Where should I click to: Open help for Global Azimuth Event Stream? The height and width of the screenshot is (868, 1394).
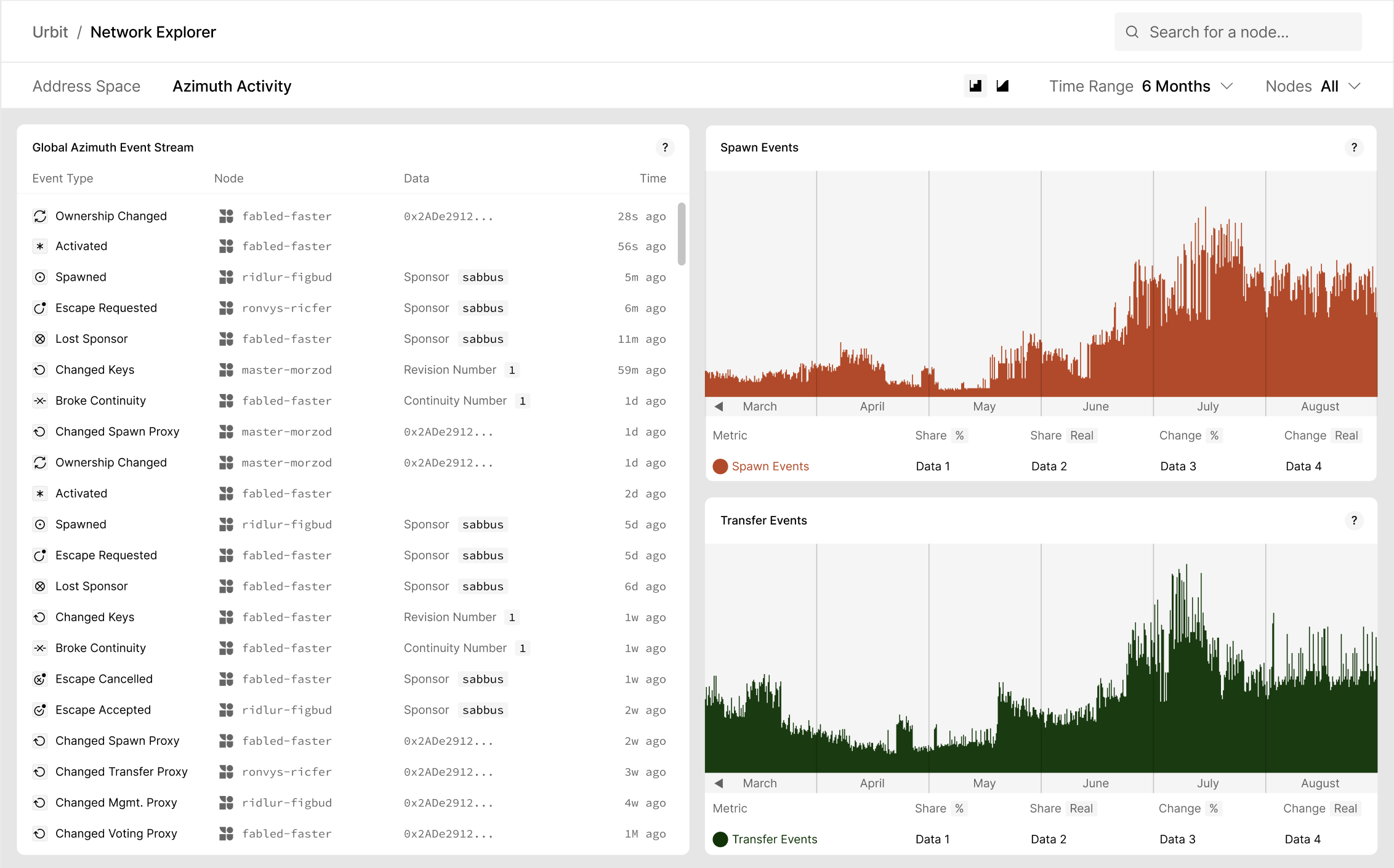point(665,148)
